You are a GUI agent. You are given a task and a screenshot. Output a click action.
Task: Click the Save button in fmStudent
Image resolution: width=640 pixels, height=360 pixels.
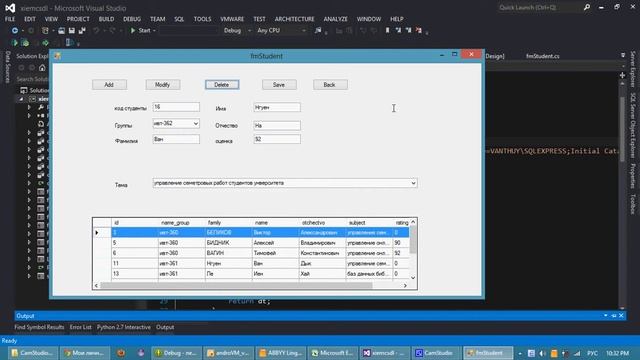coord(279,84)
